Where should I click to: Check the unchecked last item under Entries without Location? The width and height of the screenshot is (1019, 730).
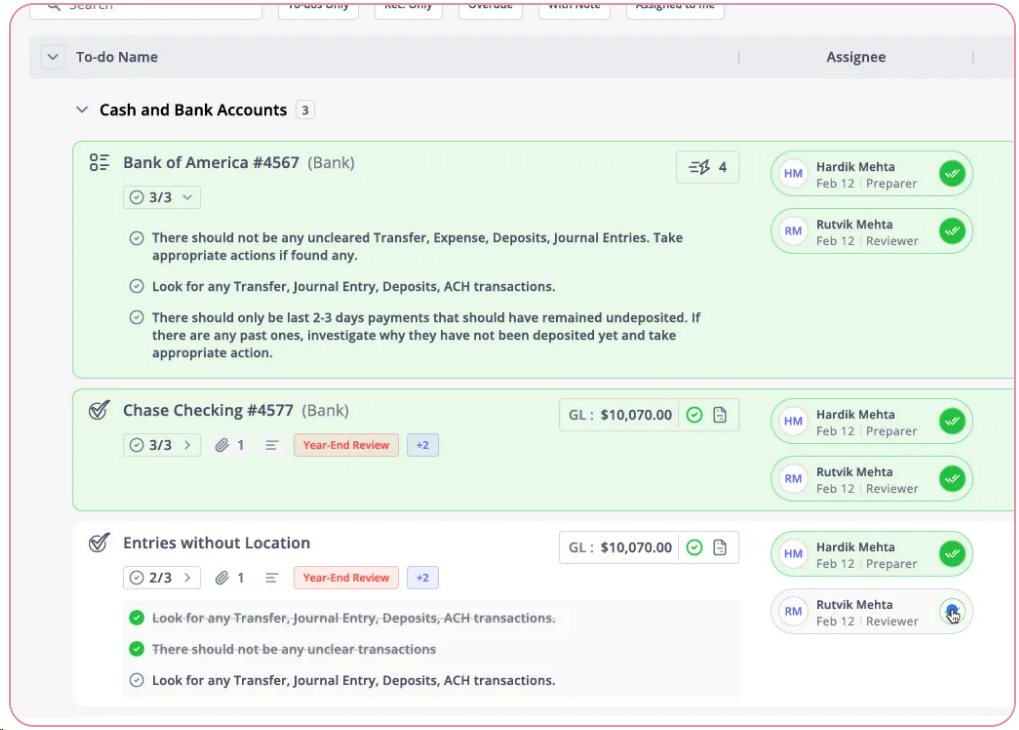(136, 680)
